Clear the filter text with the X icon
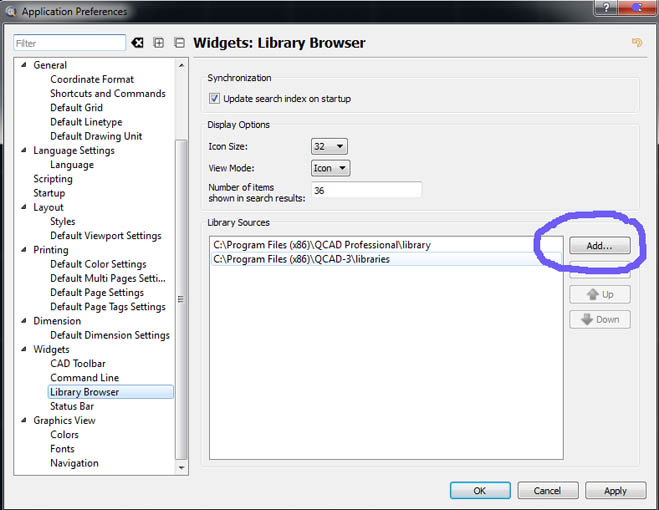 [137, 43]
